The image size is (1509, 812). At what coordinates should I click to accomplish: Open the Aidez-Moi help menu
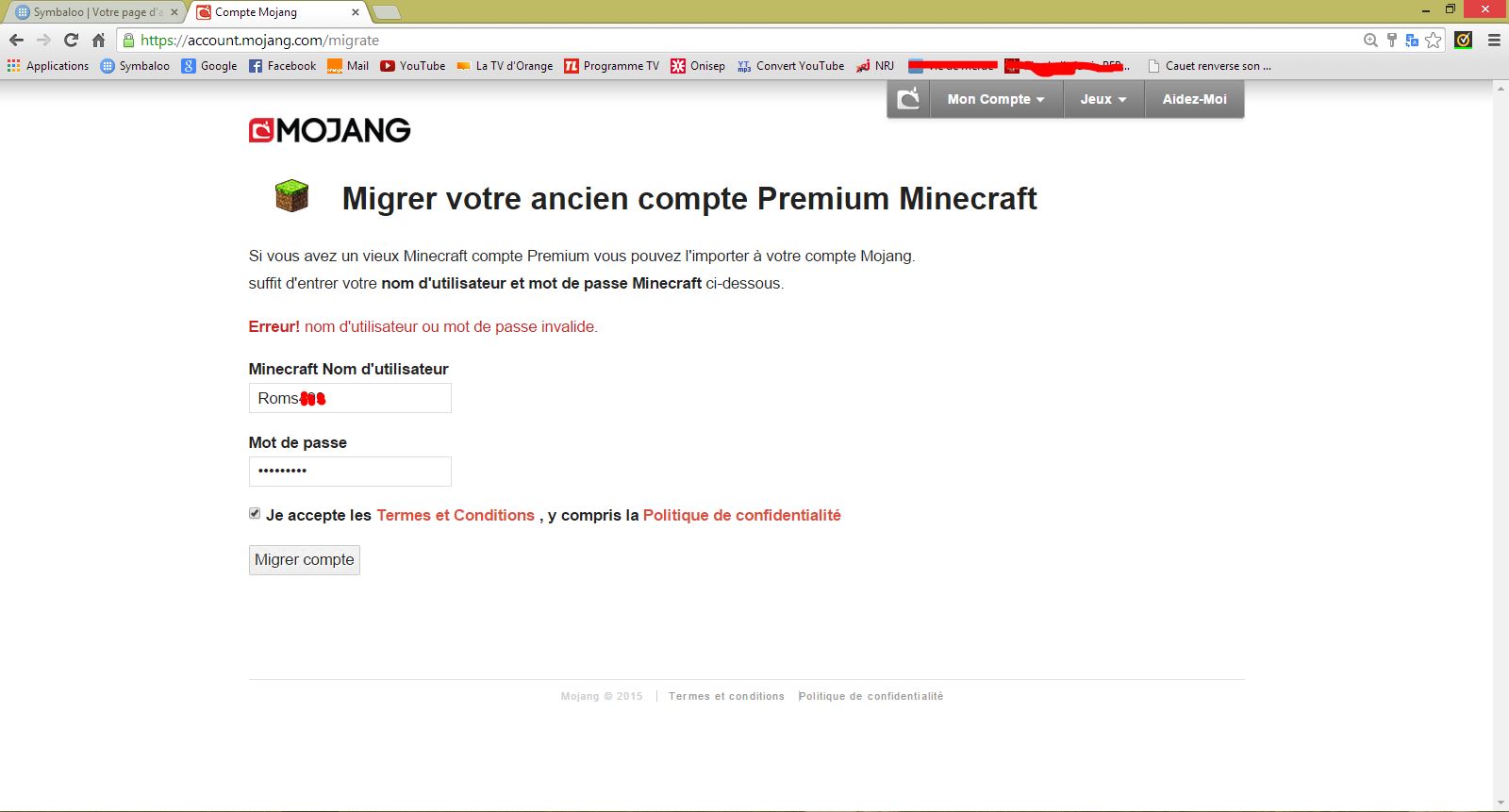(x=1195, y=99)
